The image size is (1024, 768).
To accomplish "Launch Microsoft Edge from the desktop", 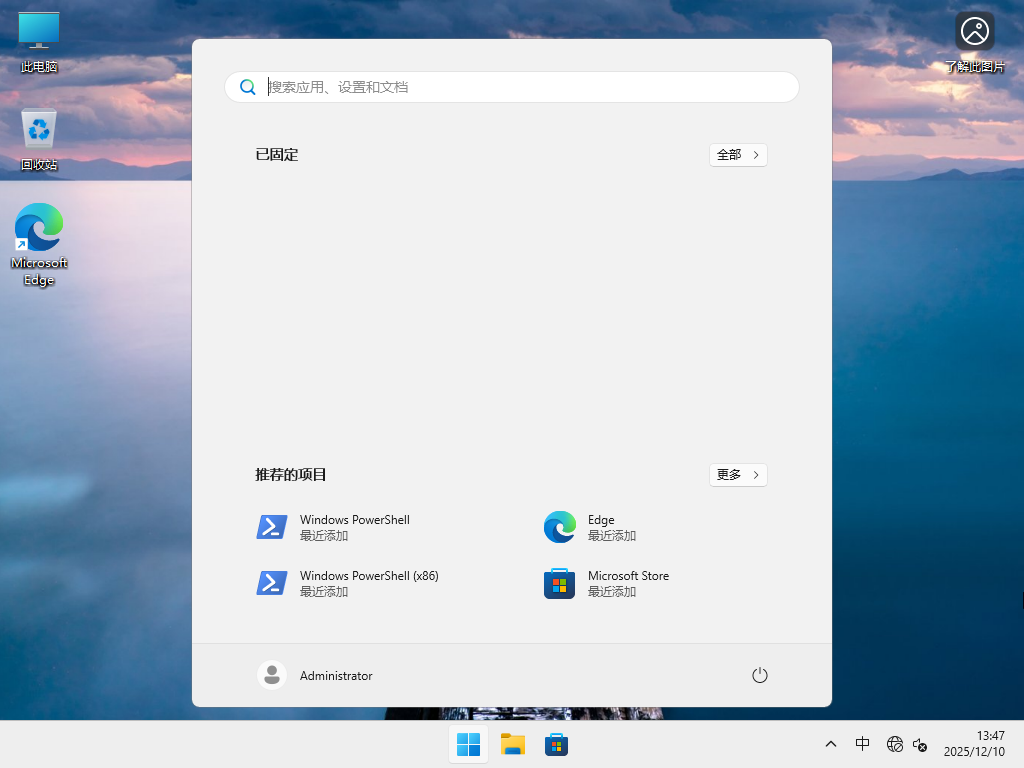I will click(38, 235).
